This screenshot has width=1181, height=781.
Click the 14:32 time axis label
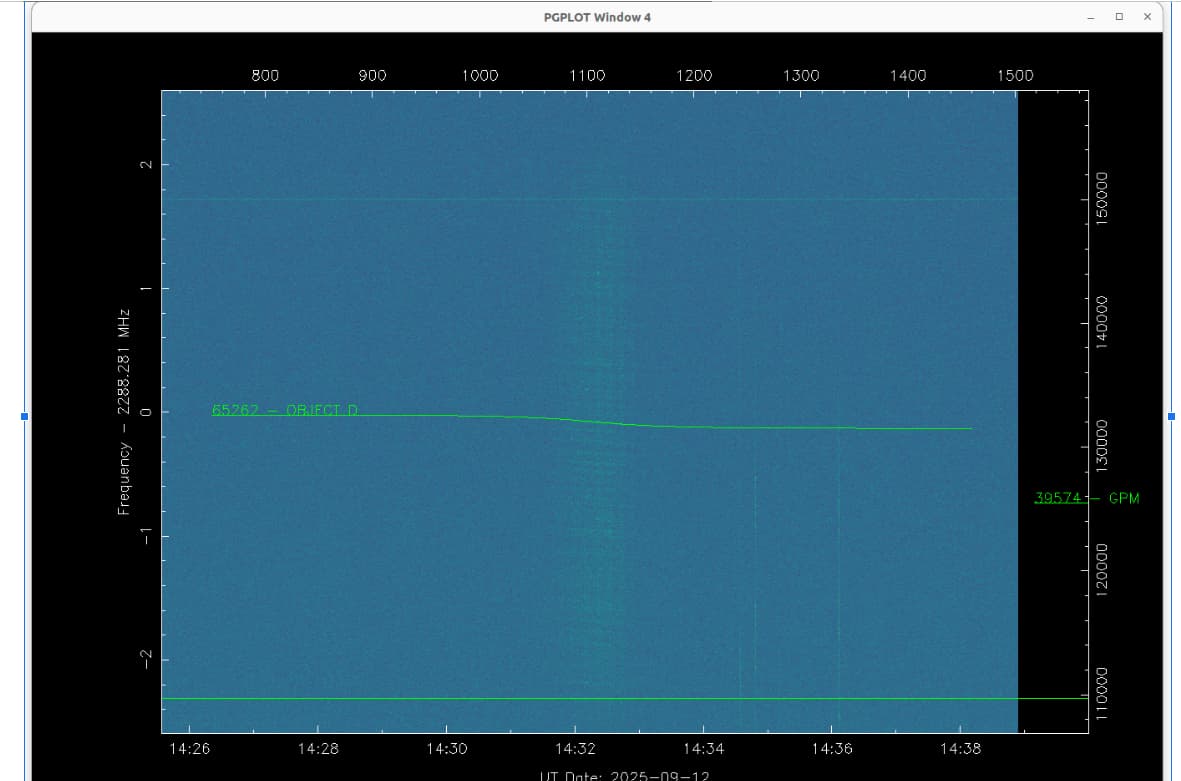pyautogui.click(x=574, y=748)
